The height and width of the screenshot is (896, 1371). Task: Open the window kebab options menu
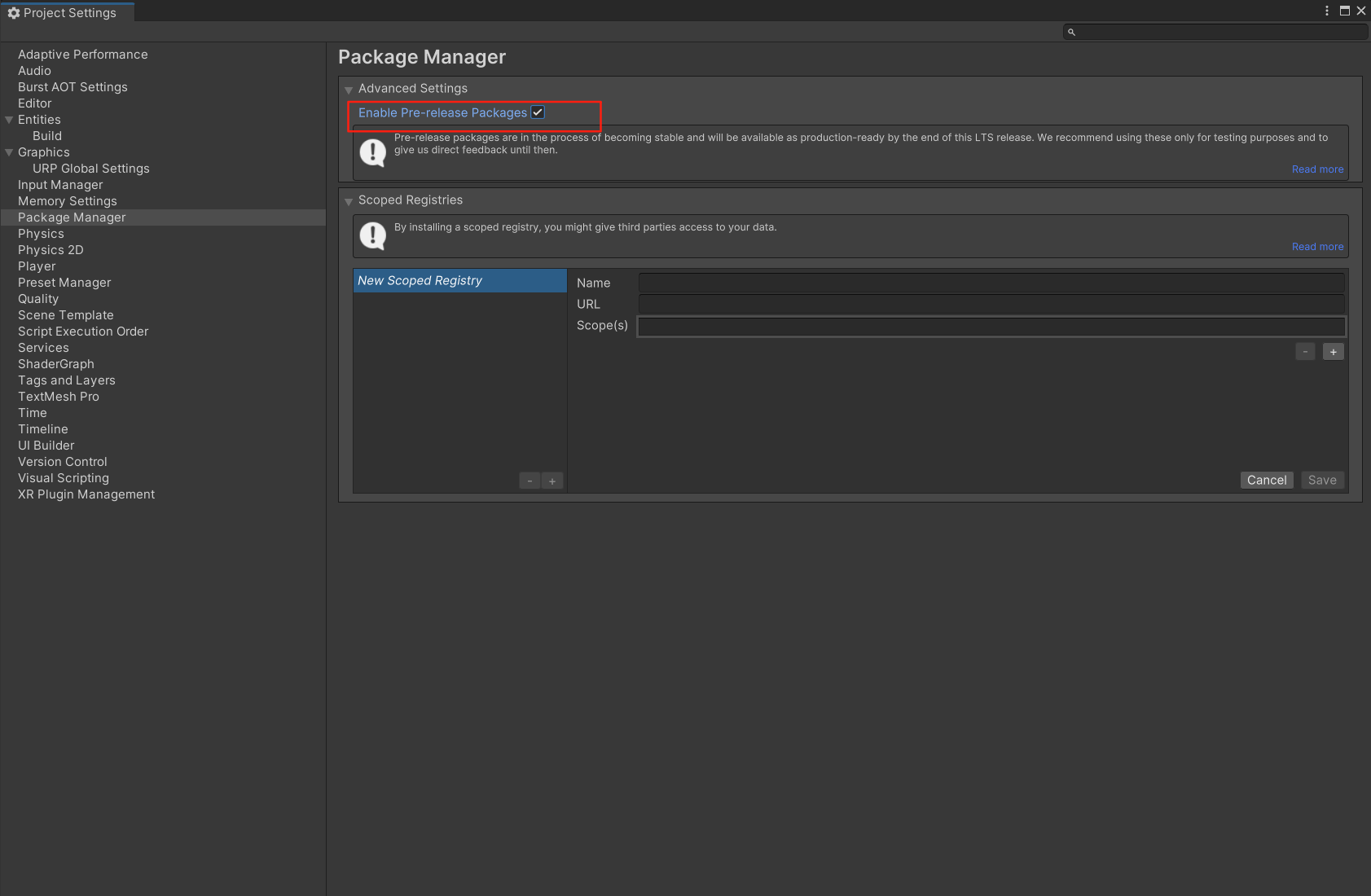click(1327, 11)
